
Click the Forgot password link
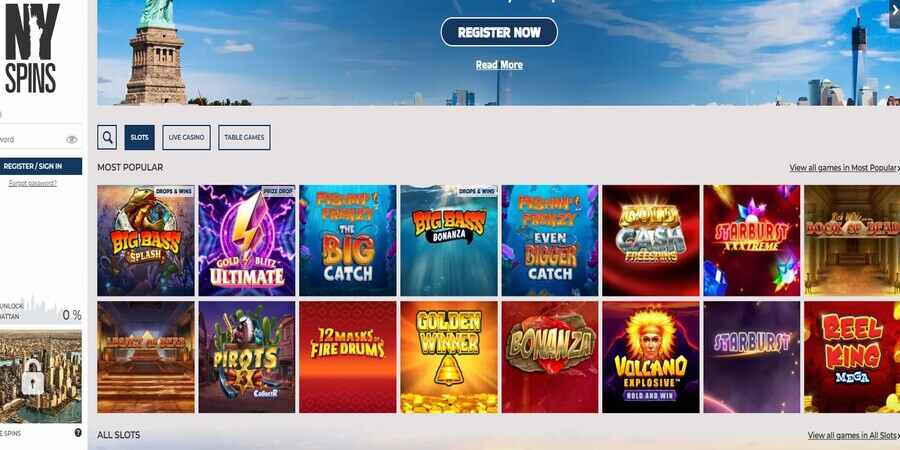(33, 183)
